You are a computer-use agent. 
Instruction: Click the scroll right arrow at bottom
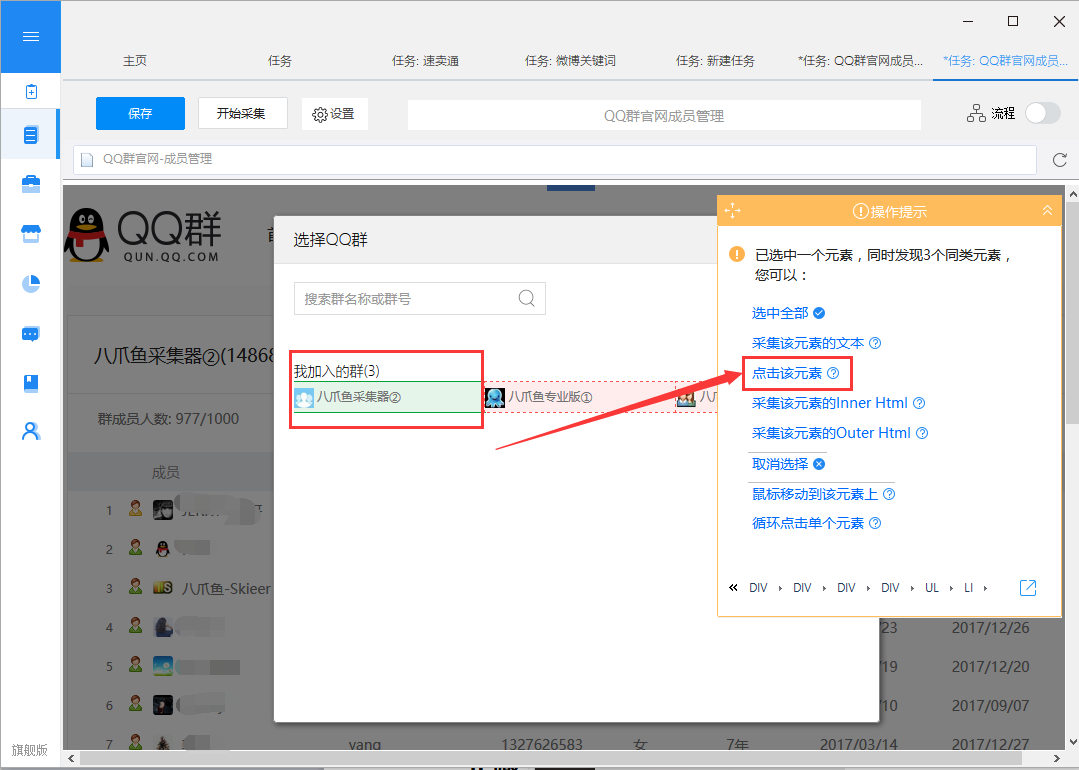(x=1056, y=758)
